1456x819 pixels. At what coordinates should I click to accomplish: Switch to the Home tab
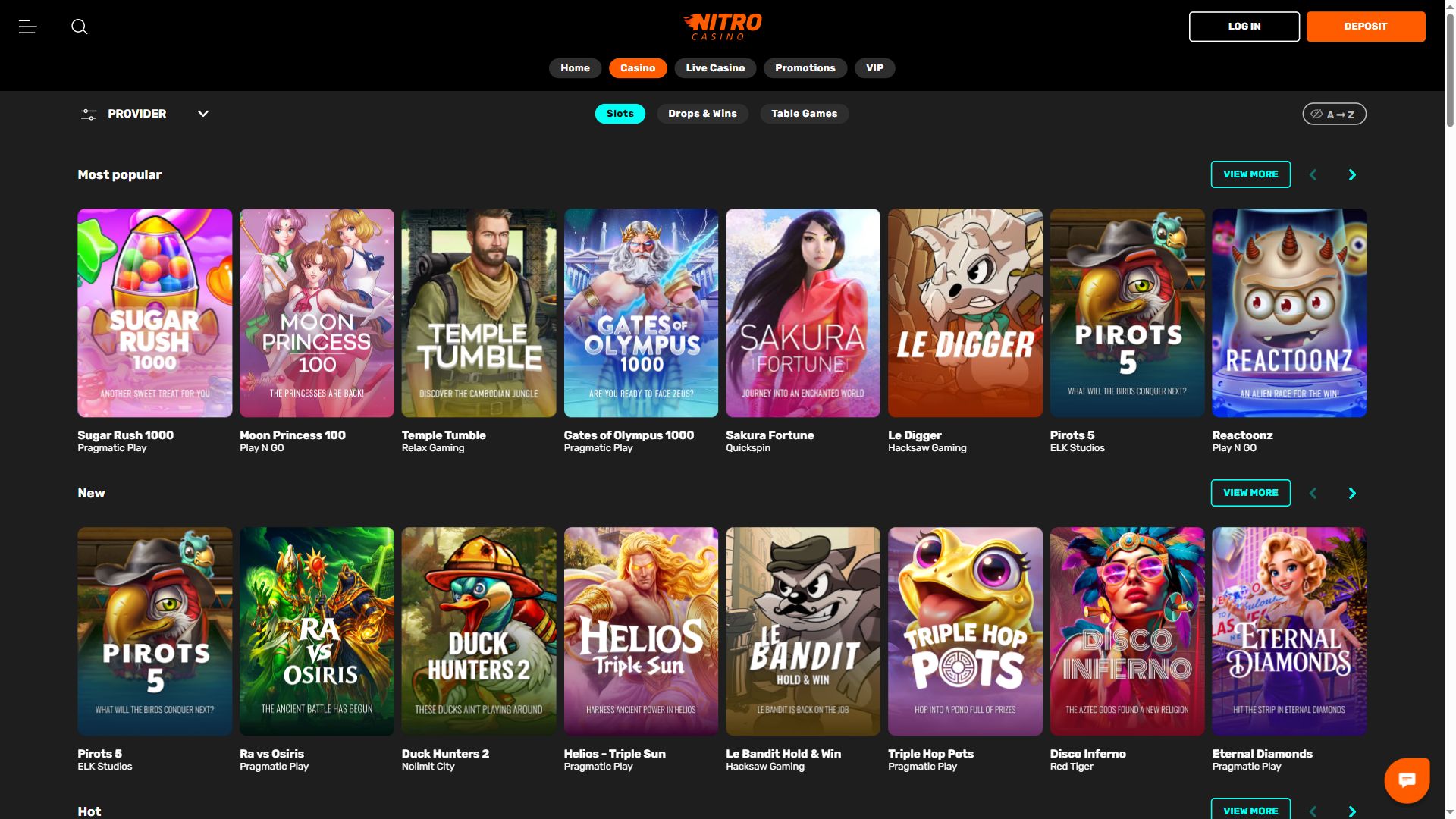coord(575,68)
